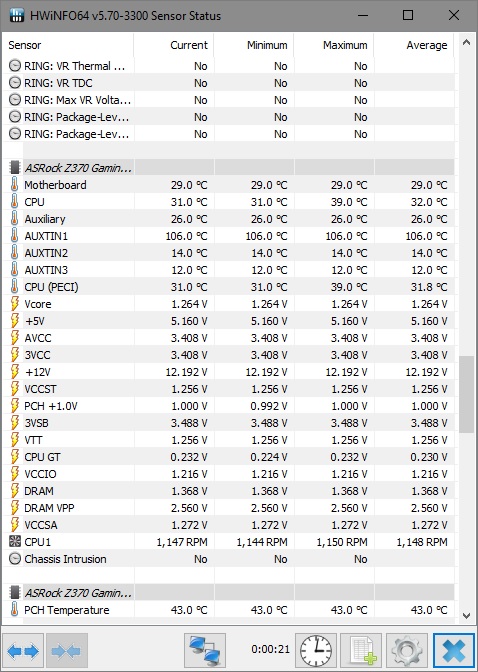Select the Motherboard sensor row
The width and height of the screenshot is (478, 672).
[228, 185]
